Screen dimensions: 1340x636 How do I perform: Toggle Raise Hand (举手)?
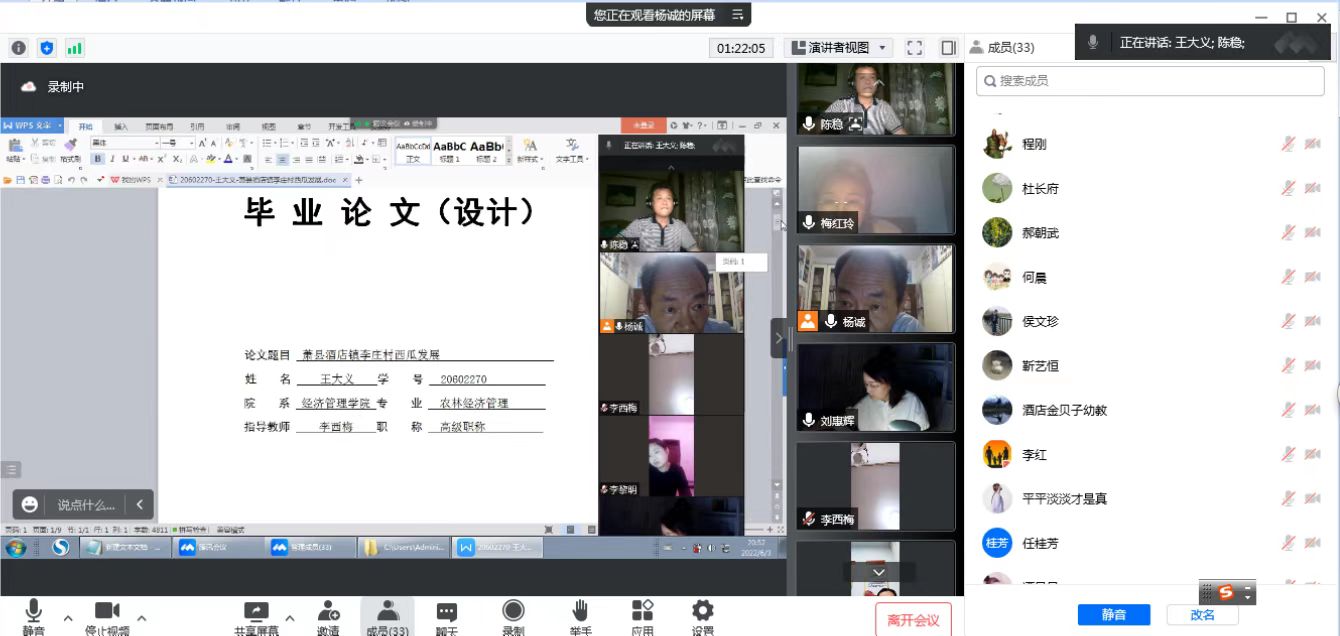tap(580, 616)
